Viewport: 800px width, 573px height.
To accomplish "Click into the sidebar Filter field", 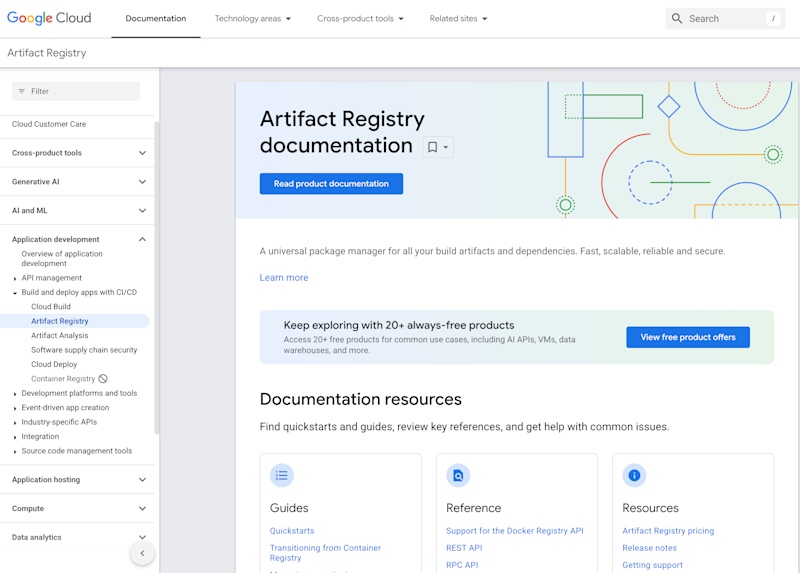I will [76, 91].
